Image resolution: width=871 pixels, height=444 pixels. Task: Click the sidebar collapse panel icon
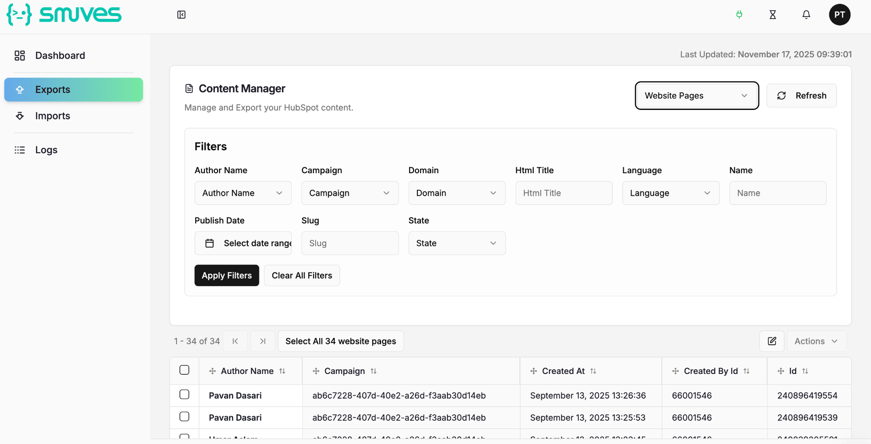[181, 15]
